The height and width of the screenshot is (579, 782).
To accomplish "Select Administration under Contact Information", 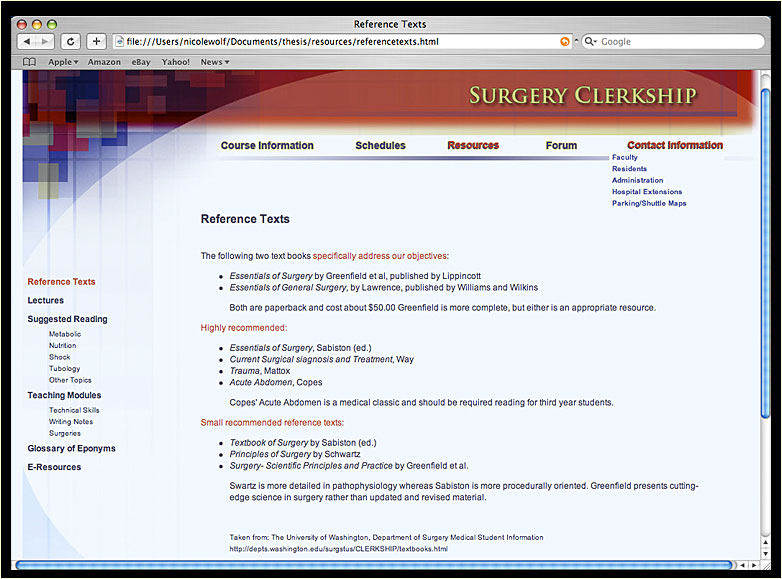I will point(637,180).
